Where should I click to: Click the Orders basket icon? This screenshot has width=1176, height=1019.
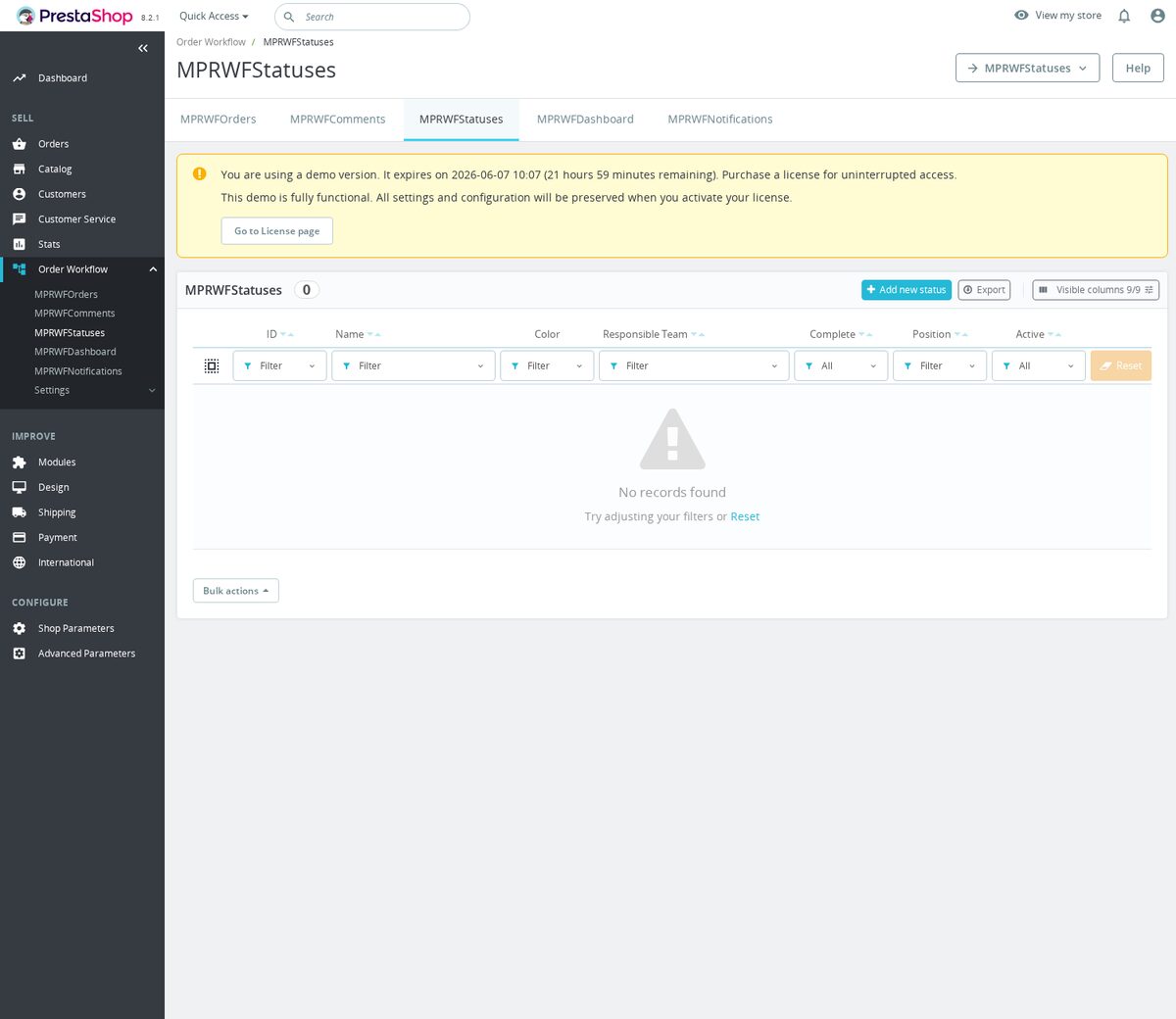(x=19, y=144)
